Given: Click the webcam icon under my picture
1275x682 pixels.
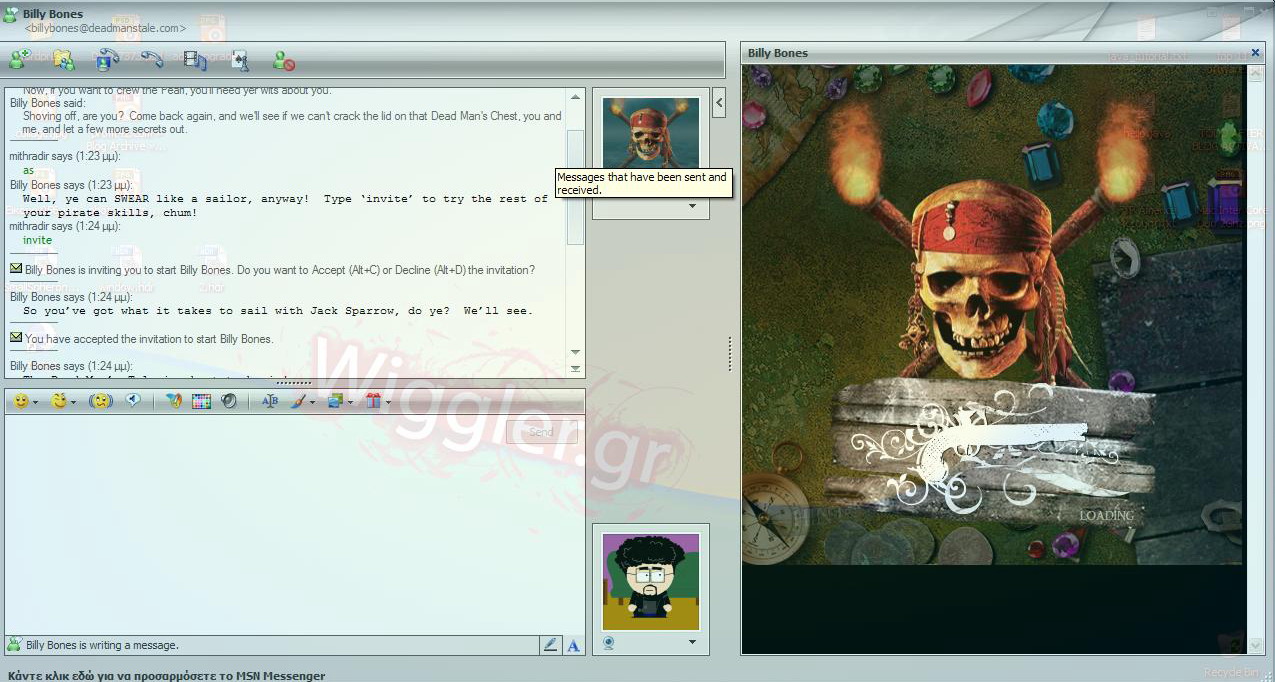Looking at the screenshot, I should point(608,642).
